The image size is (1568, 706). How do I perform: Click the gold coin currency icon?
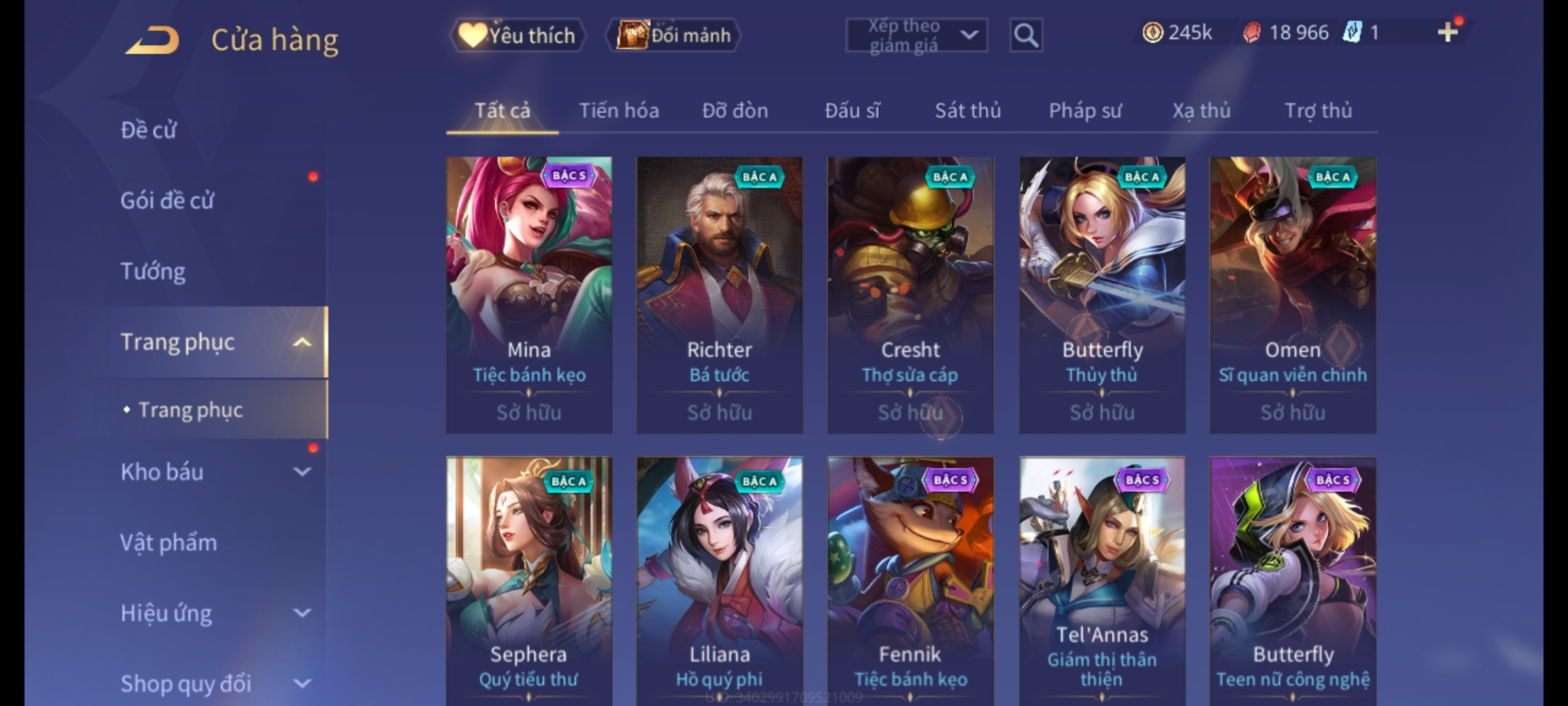coord(1152,33)
